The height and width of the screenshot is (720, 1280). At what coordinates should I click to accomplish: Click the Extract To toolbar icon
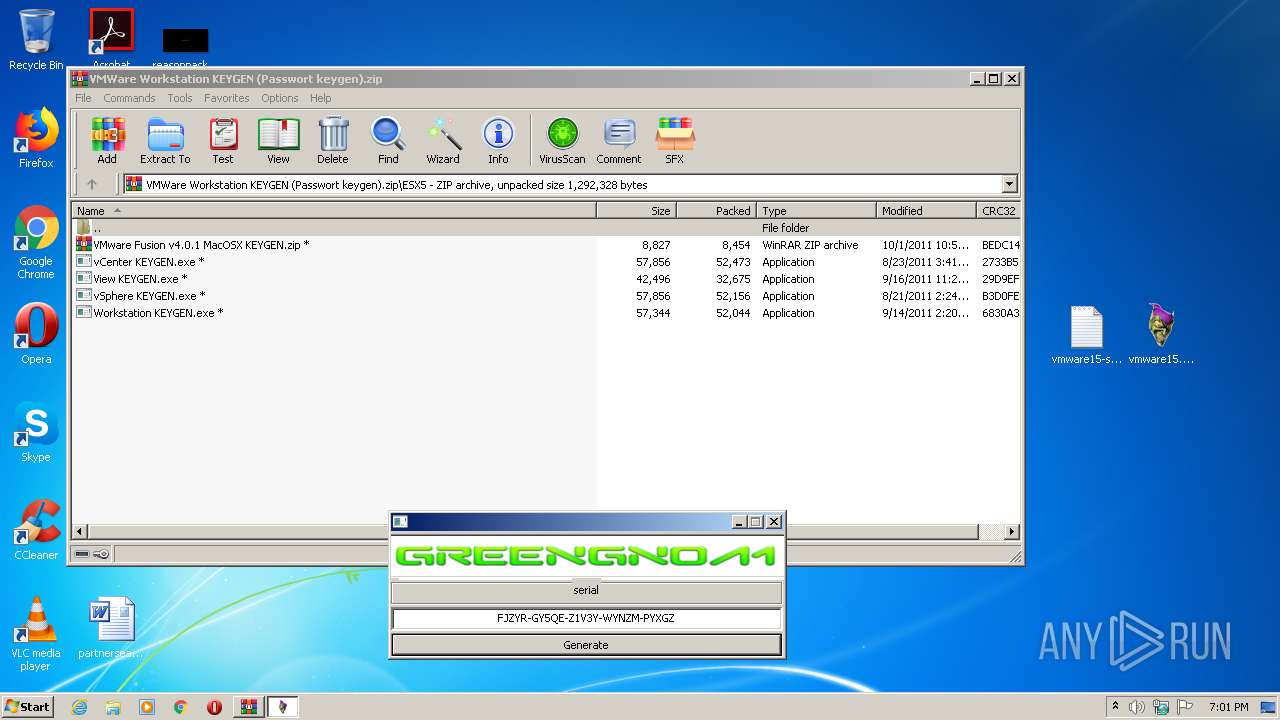[x=165, y=140]
